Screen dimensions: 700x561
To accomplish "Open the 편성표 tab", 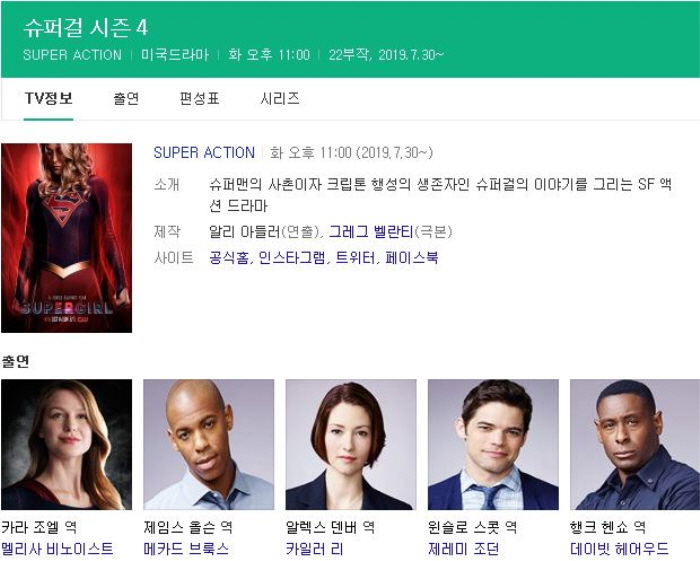I will [x=199, y=98].
